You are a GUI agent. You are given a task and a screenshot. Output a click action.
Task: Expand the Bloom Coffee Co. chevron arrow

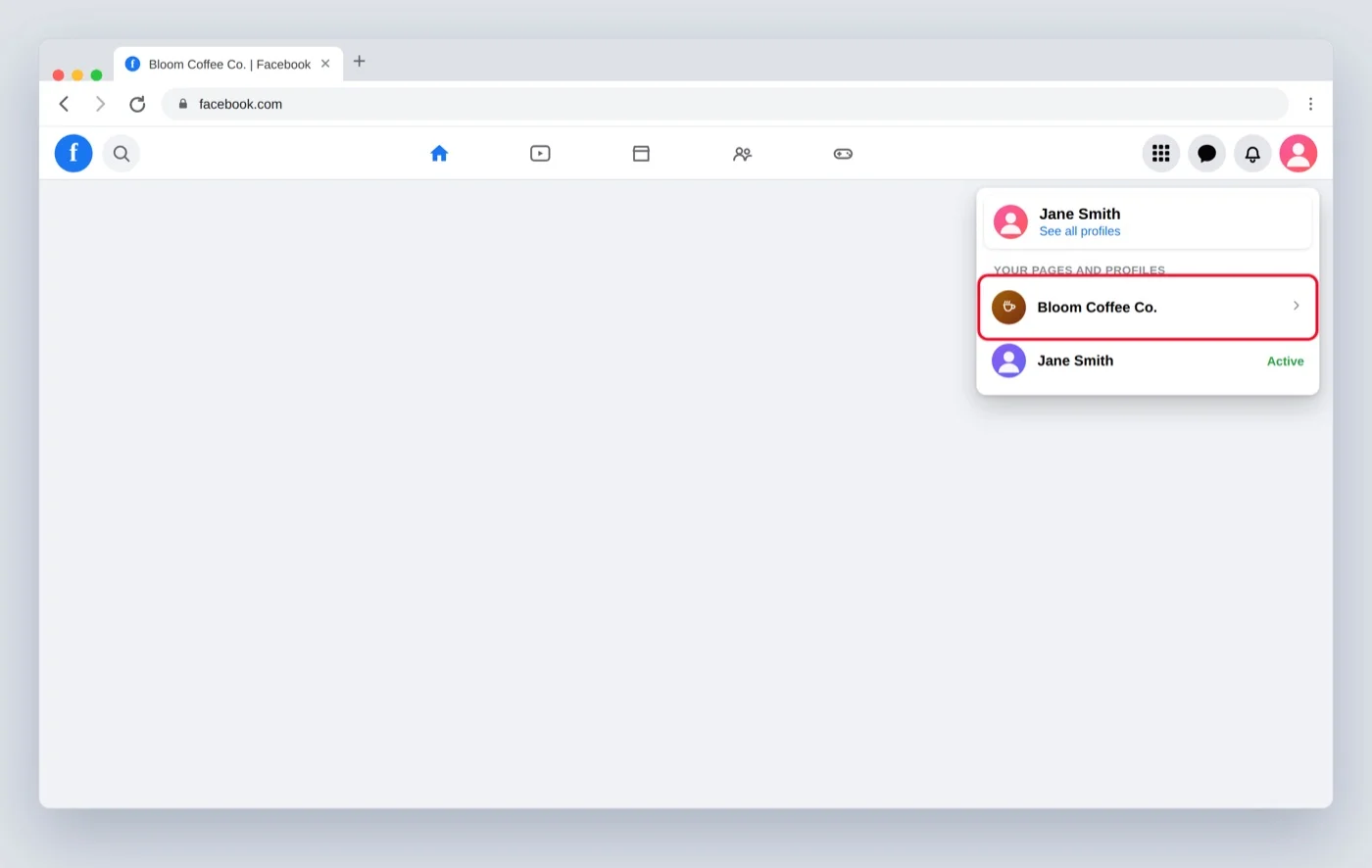tap(1296, 306)
